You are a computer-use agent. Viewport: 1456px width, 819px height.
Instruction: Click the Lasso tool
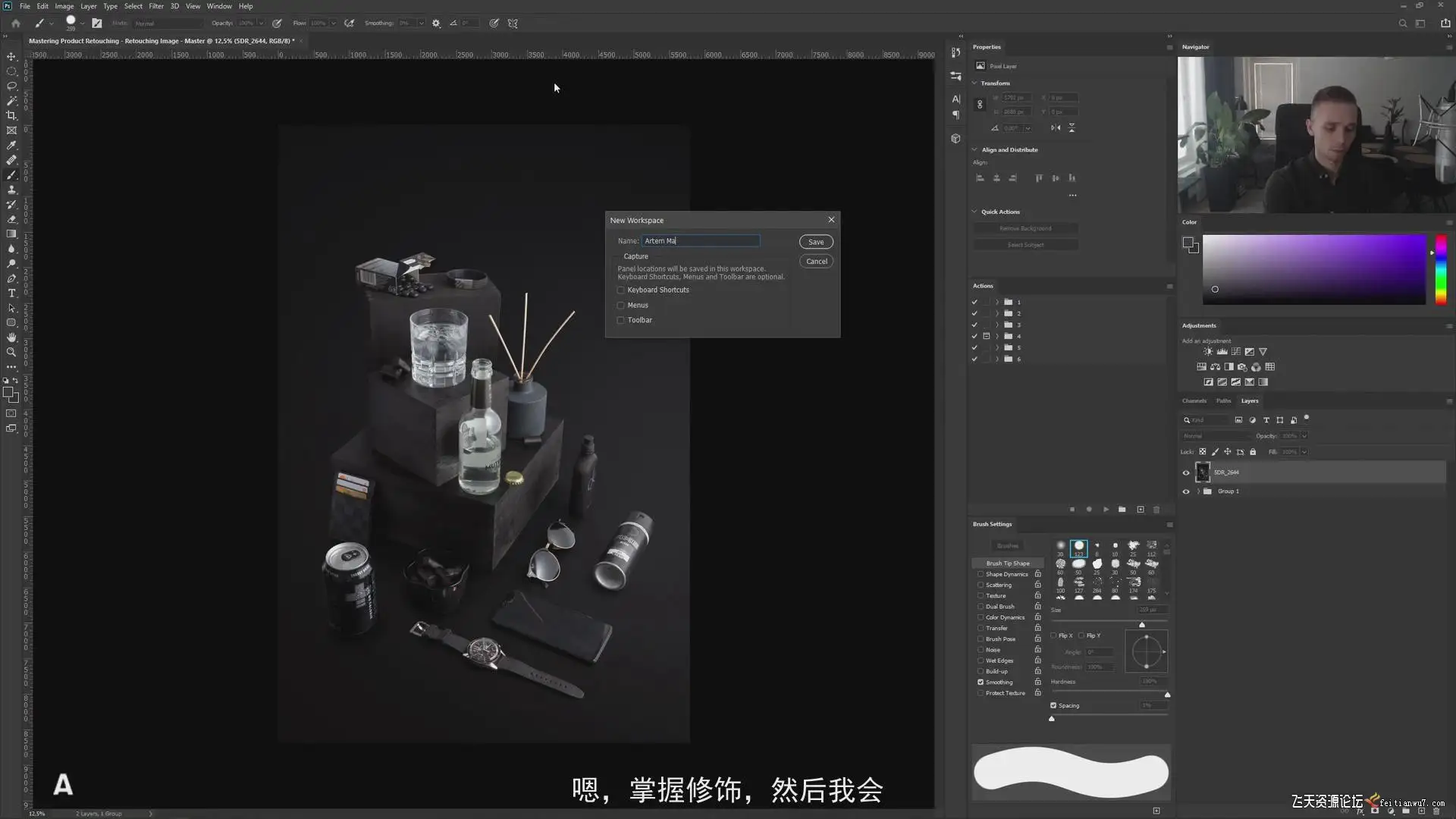(x=11, y=86)
